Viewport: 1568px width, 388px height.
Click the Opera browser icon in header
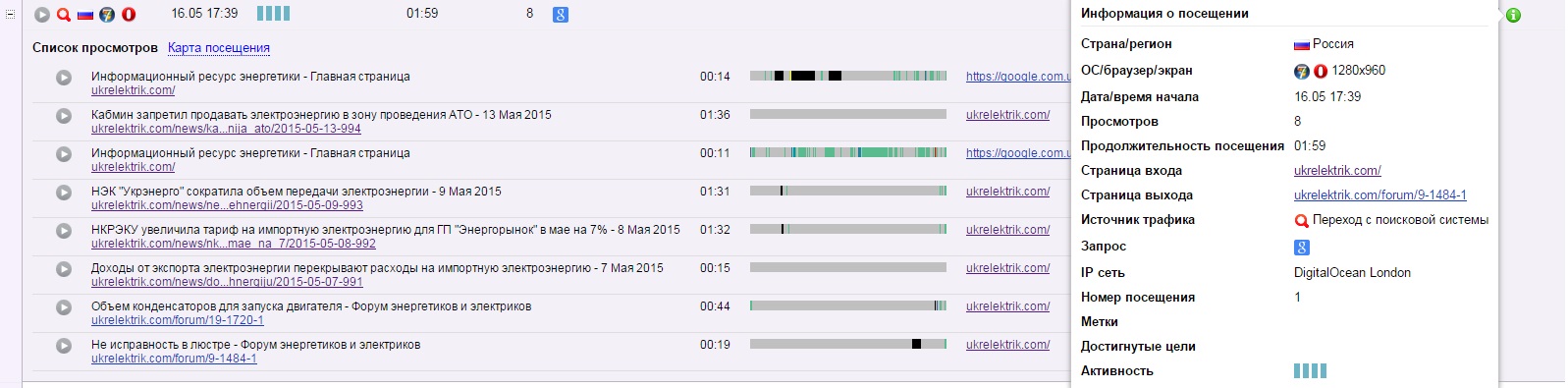[128, 15]
